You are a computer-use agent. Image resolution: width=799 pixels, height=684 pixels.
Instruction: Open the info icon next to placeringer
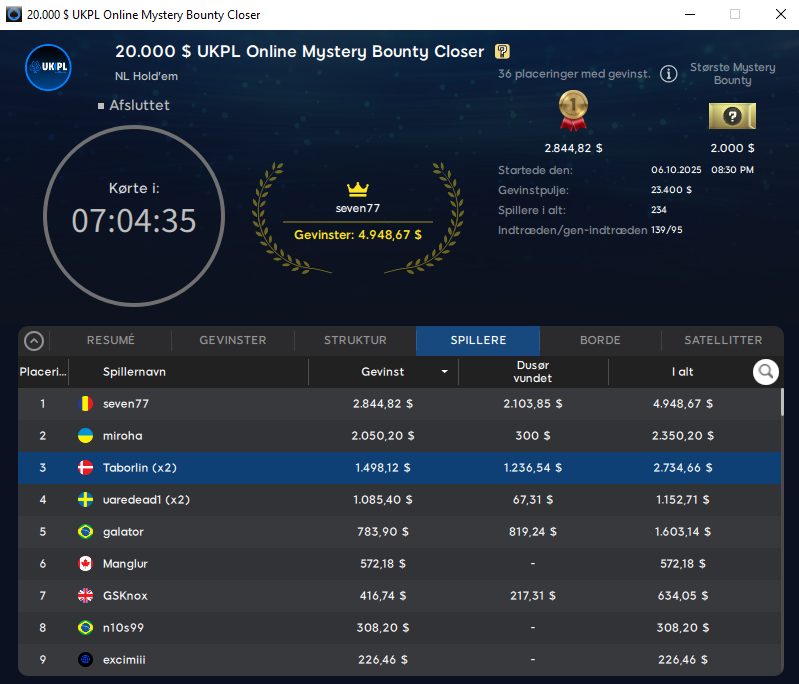click(x=668, y=75)
